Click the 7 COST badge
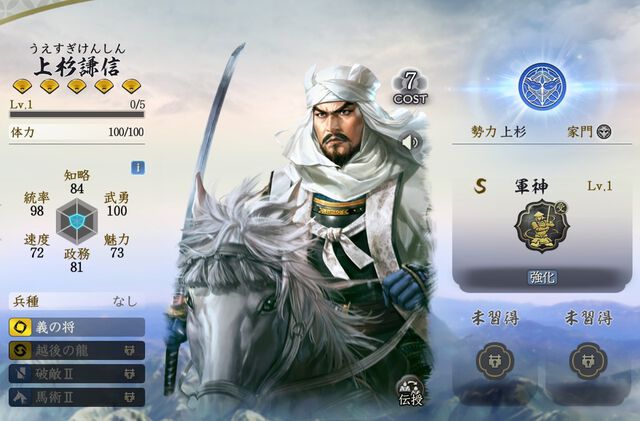This screenshot has height=421, width=640. coord(410,88)
